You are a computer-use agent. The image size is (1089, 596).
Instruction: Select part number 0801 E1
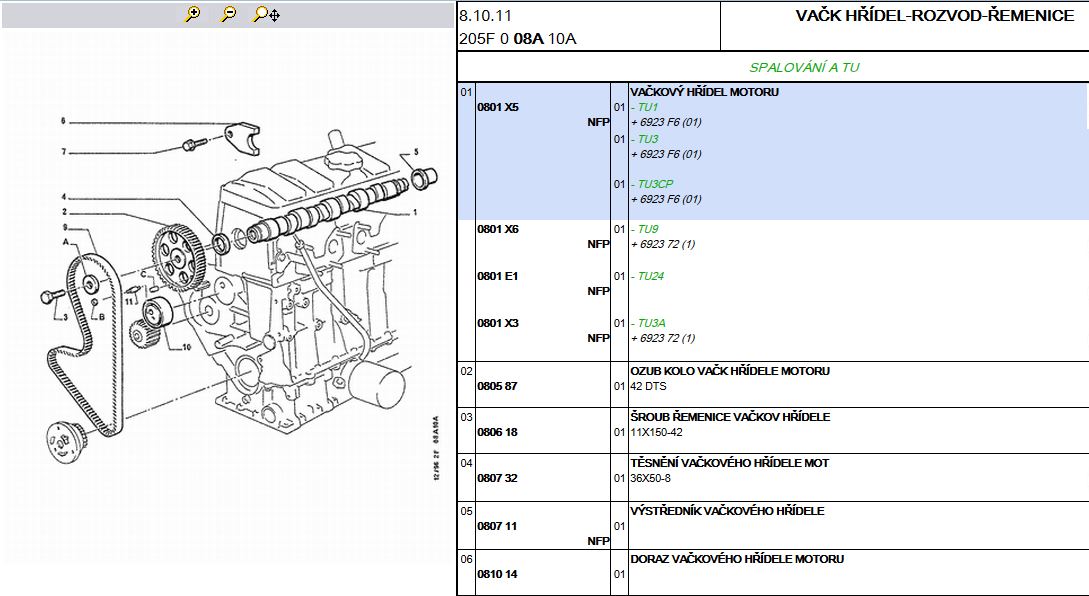pos(497,276)
